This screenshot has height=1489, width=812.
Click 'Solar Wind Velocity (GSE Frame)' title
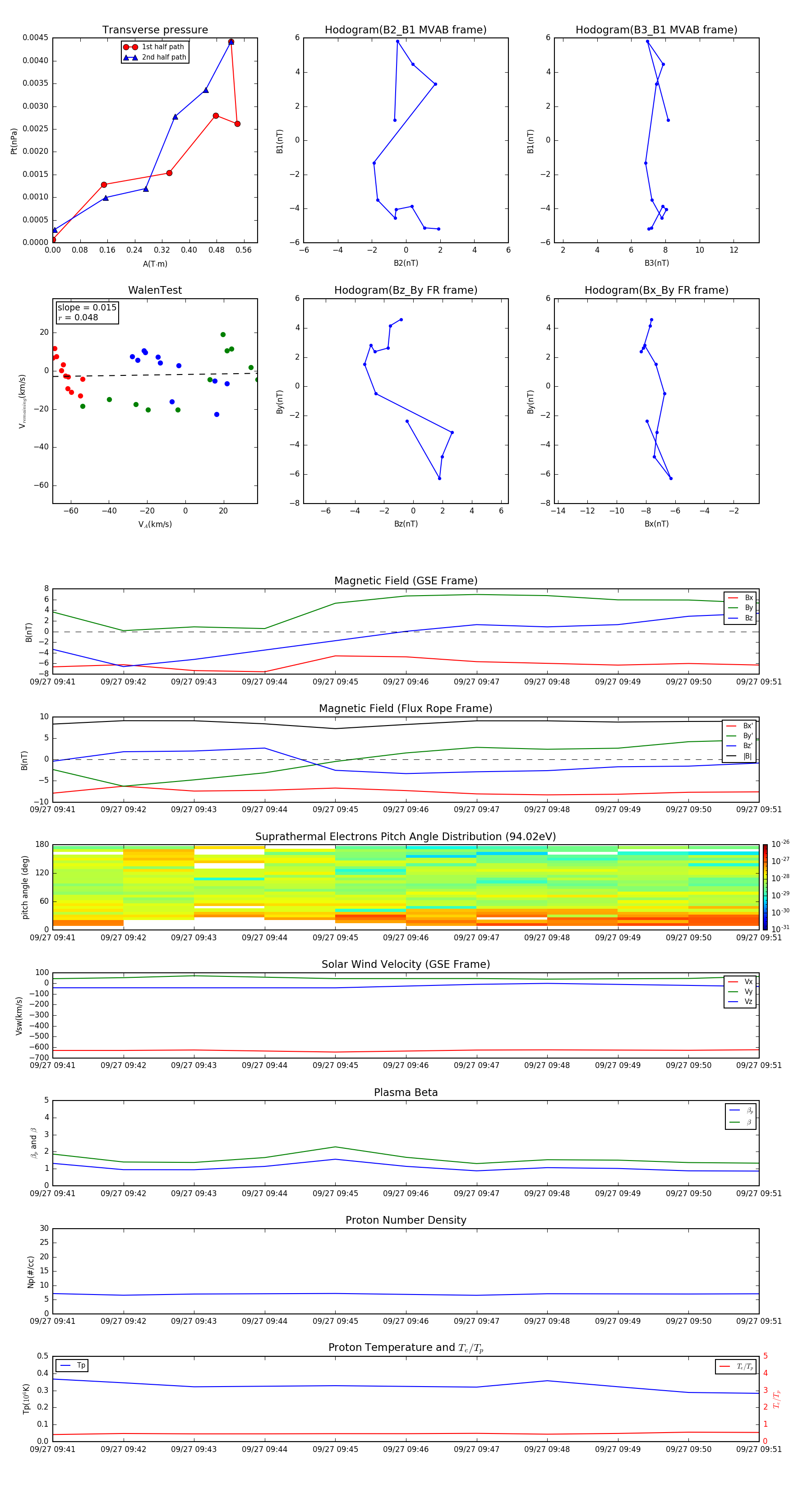pyautogui.click(x=406, y=964)
